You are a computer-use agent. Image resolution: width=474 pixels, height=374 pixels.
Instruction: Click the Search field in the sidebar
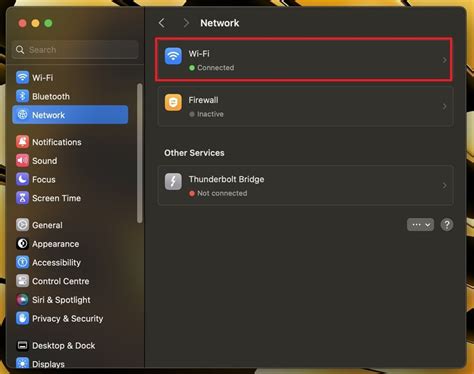(x=75, y=50)
